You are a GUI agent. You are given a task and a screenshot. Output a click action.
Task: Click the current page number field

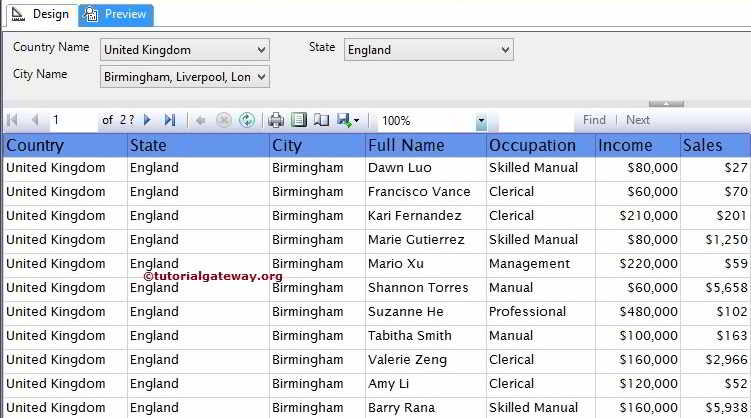73,120
